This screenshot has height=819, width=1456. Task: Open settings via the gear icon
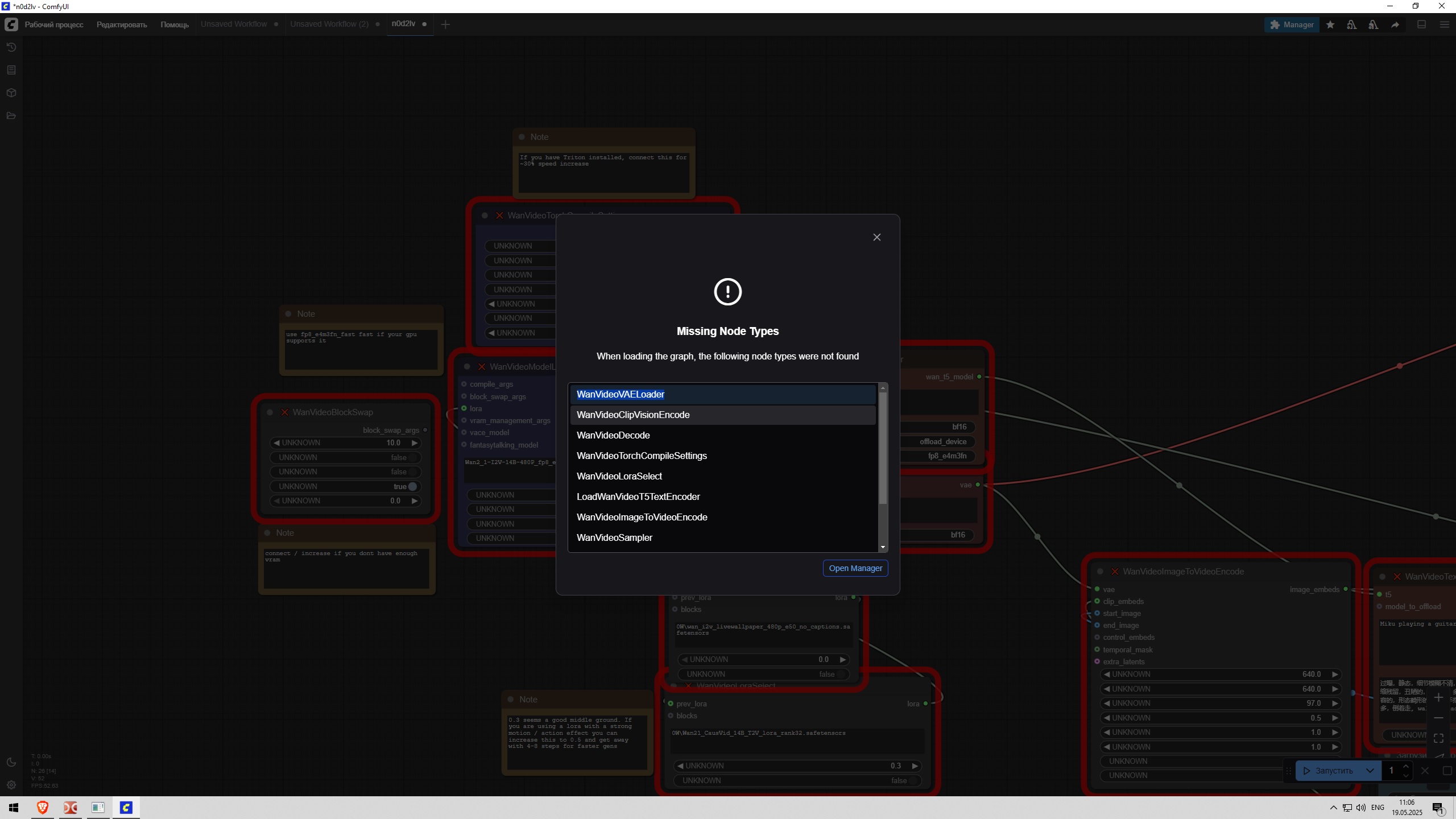pyautogui.click(x=11, y=785)
